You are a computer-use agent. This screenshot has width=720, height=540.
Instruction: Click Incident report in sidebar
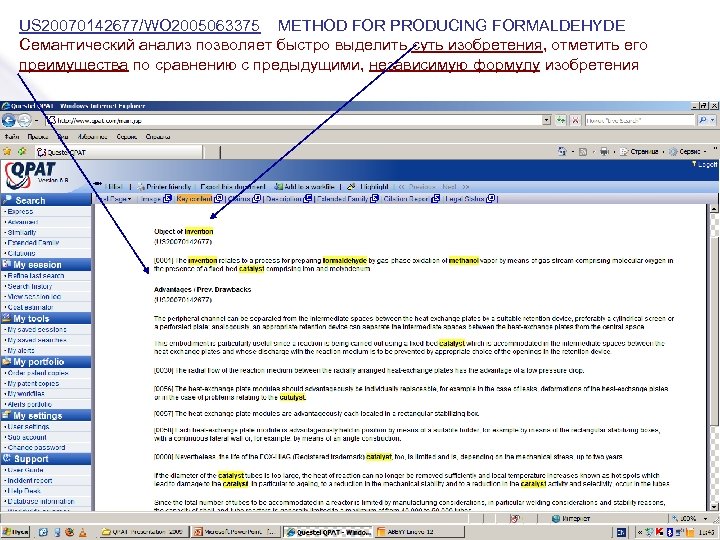pos(30,480)
